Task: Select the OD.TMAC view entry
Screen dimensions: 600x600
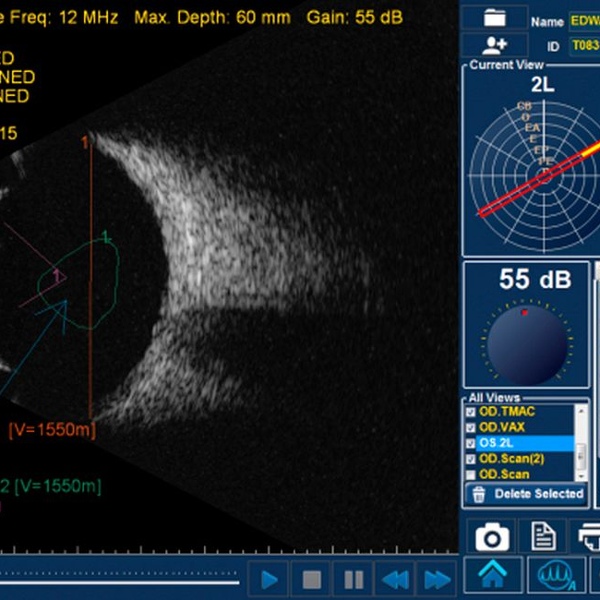Action: tap(507, 411)
